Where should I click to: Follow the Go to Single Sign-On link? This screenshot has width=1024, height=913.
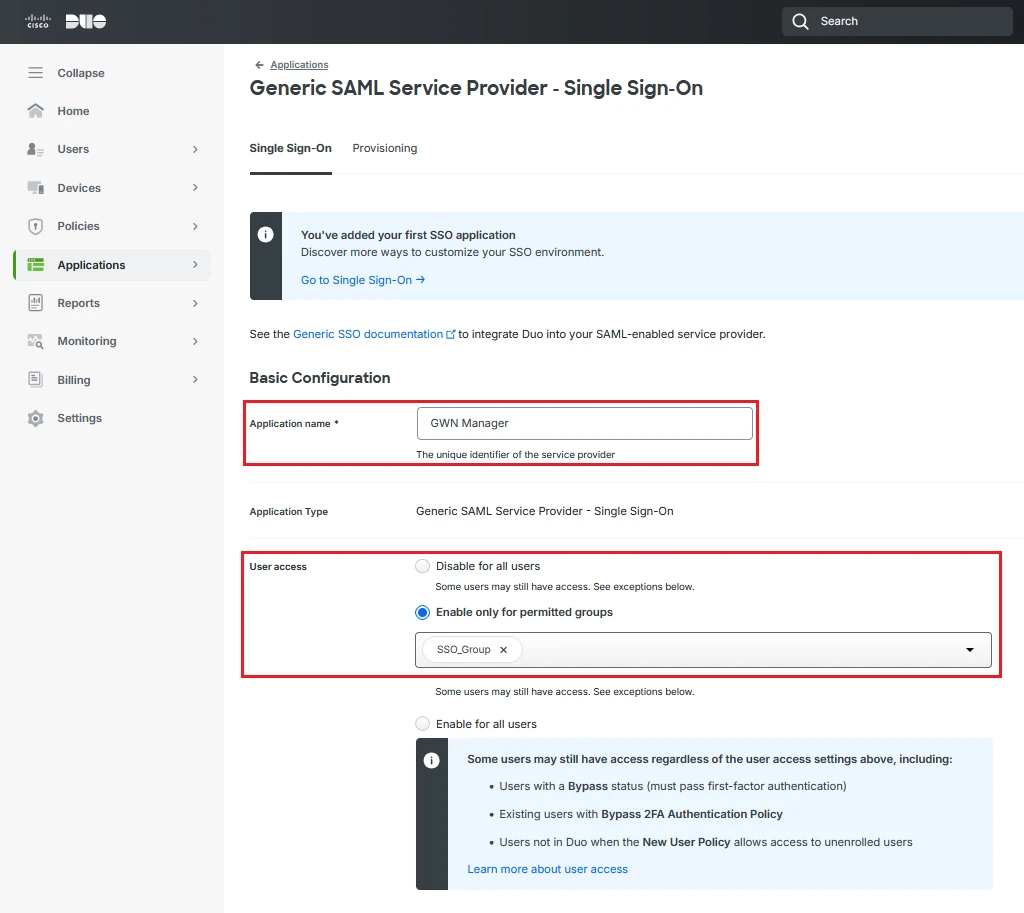(362, 280)
